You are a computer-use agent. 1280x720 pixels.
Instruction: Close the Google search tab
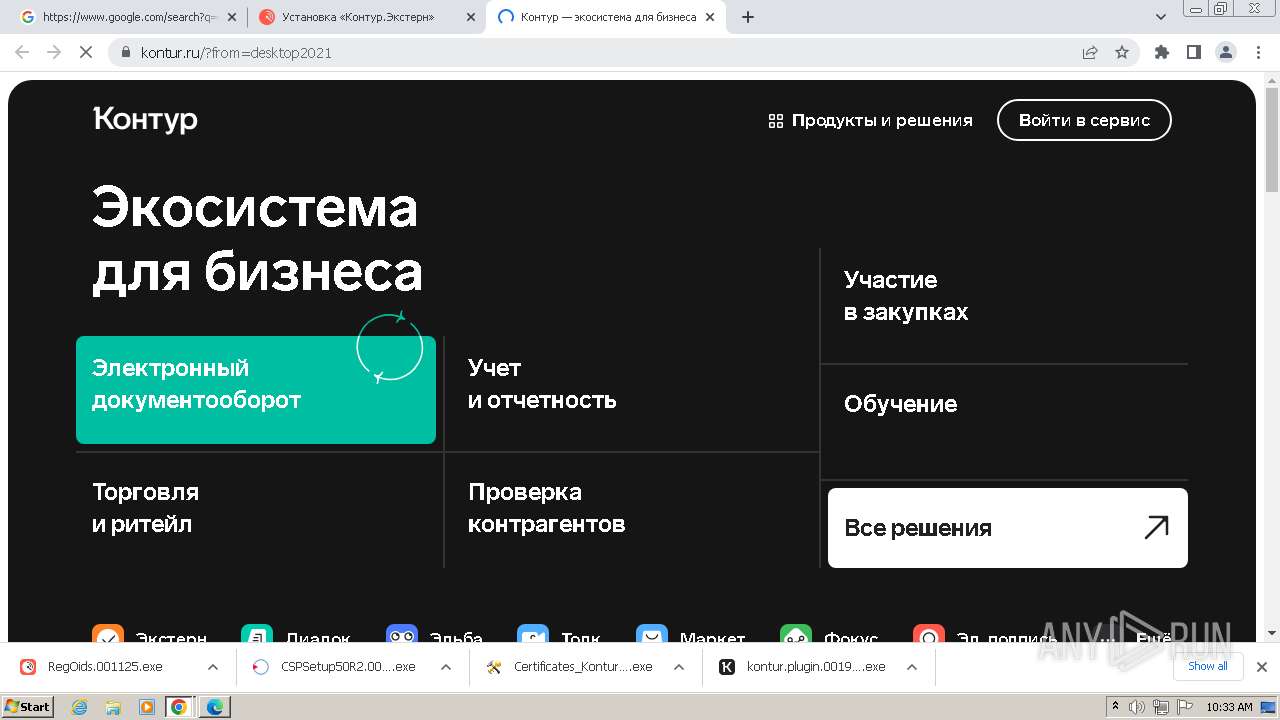[233, 17]
